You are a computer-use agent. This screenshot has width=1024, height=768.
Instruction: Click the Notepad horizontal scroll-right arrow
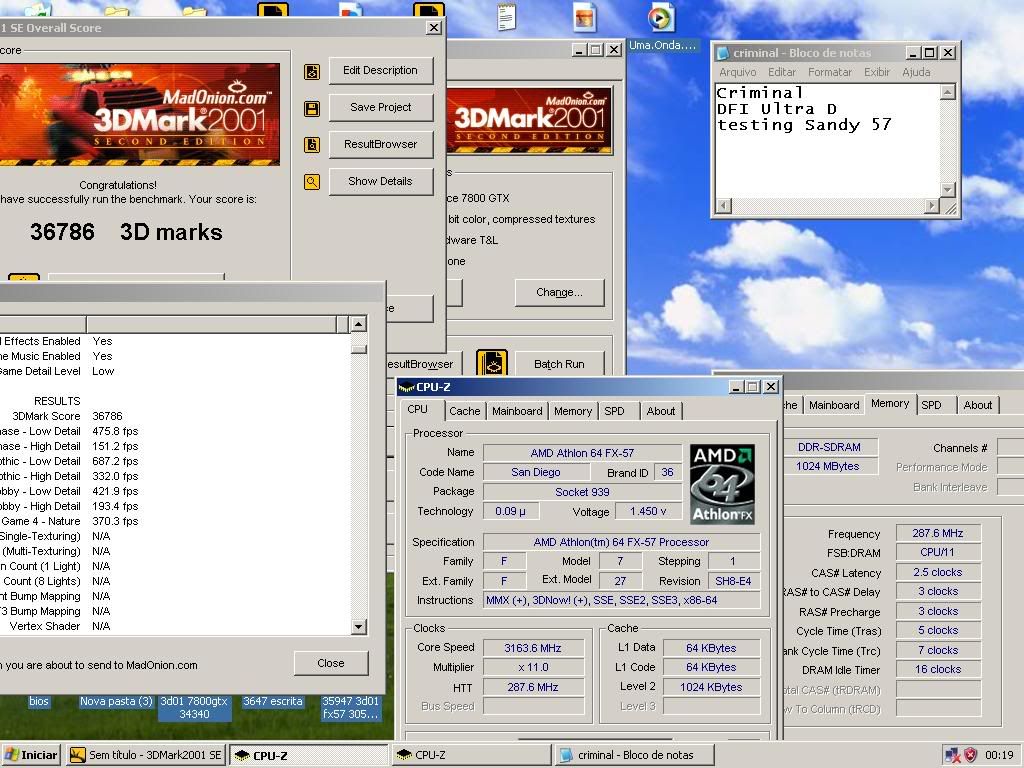coord(932,206)
